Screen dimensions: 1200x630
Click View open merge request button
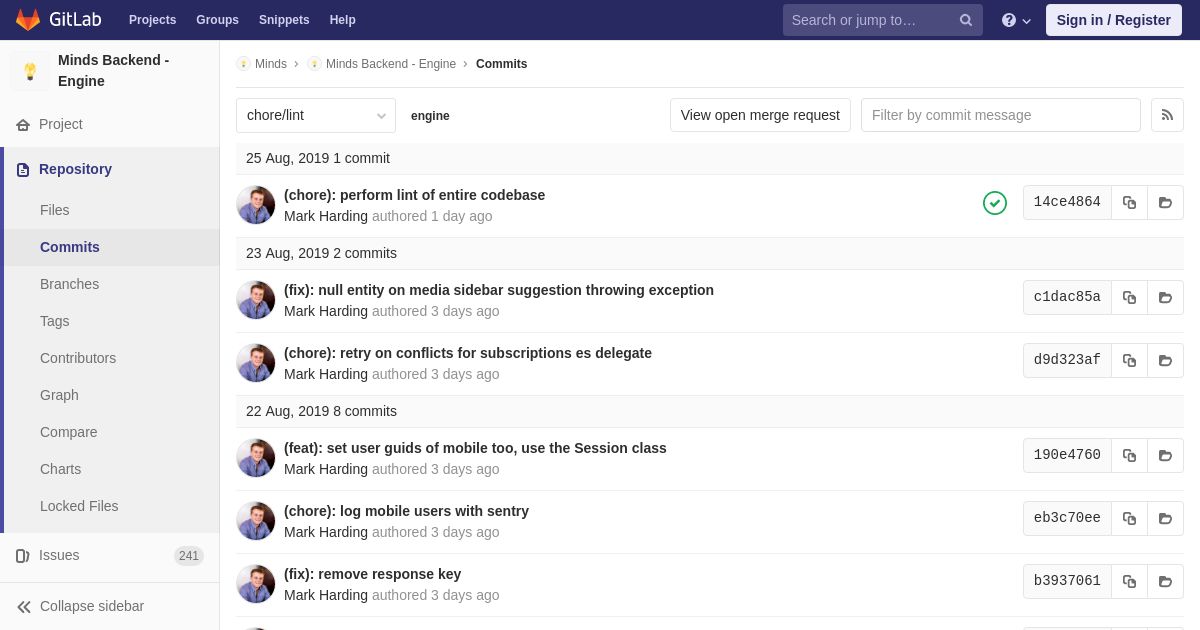click(760, 115)
